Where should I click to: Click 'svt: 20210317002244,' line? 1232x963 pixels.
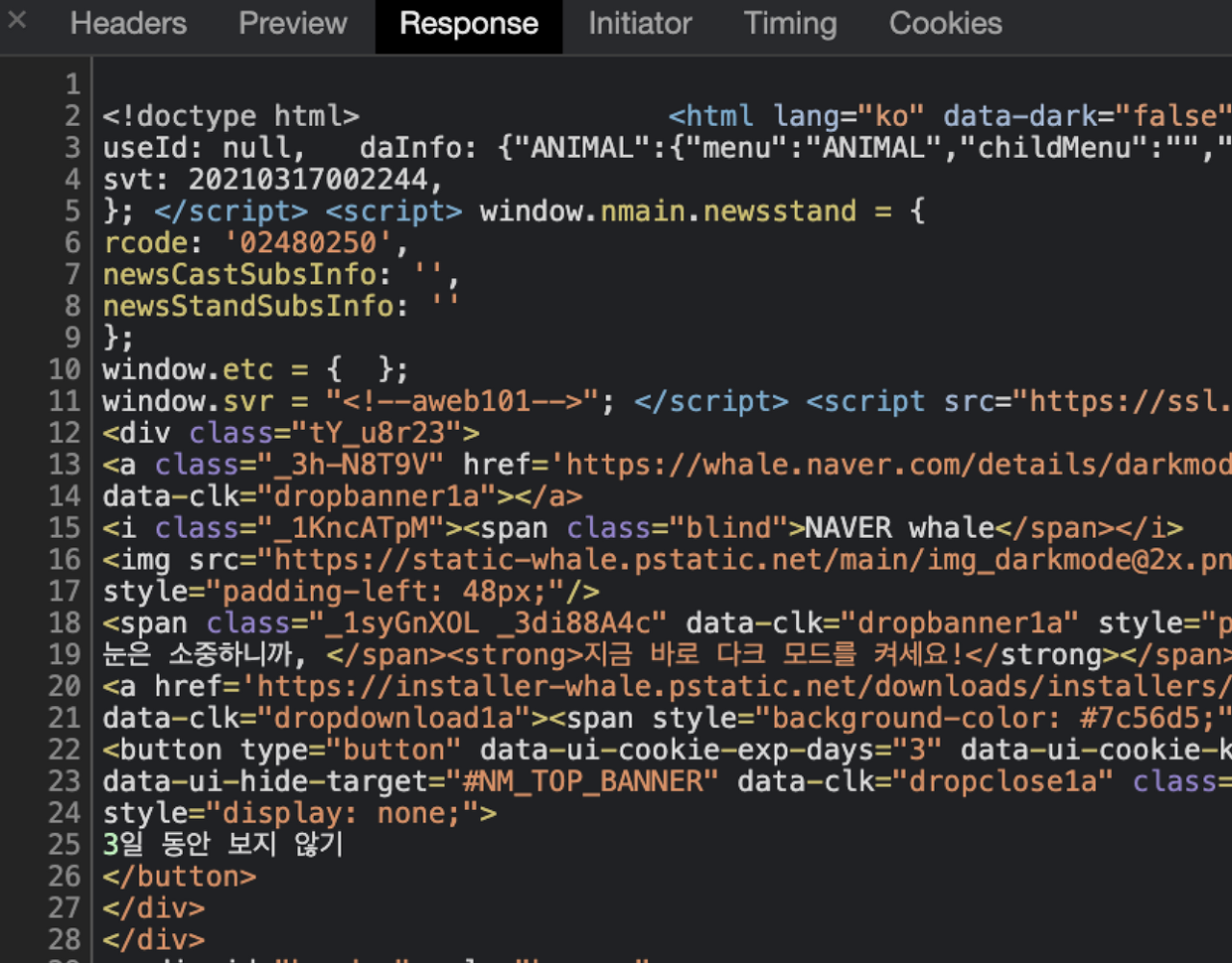tap(273, 180)
